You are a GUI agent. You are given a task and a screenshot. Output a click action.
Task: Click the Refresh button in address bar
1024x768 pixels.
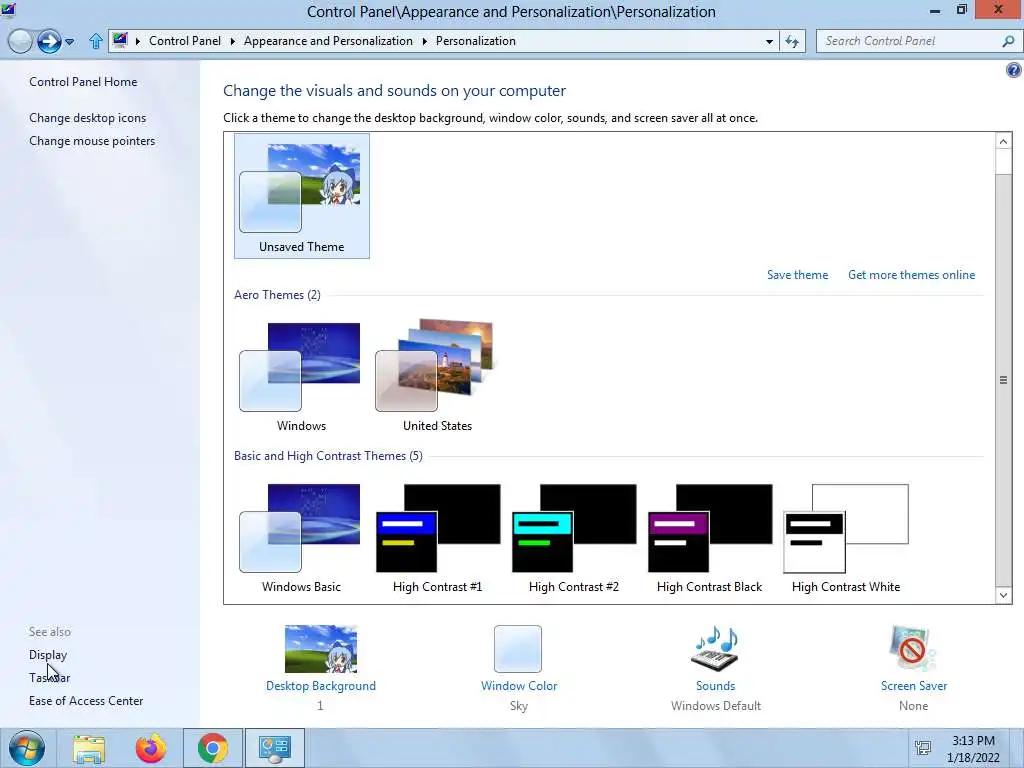point(792,41)
